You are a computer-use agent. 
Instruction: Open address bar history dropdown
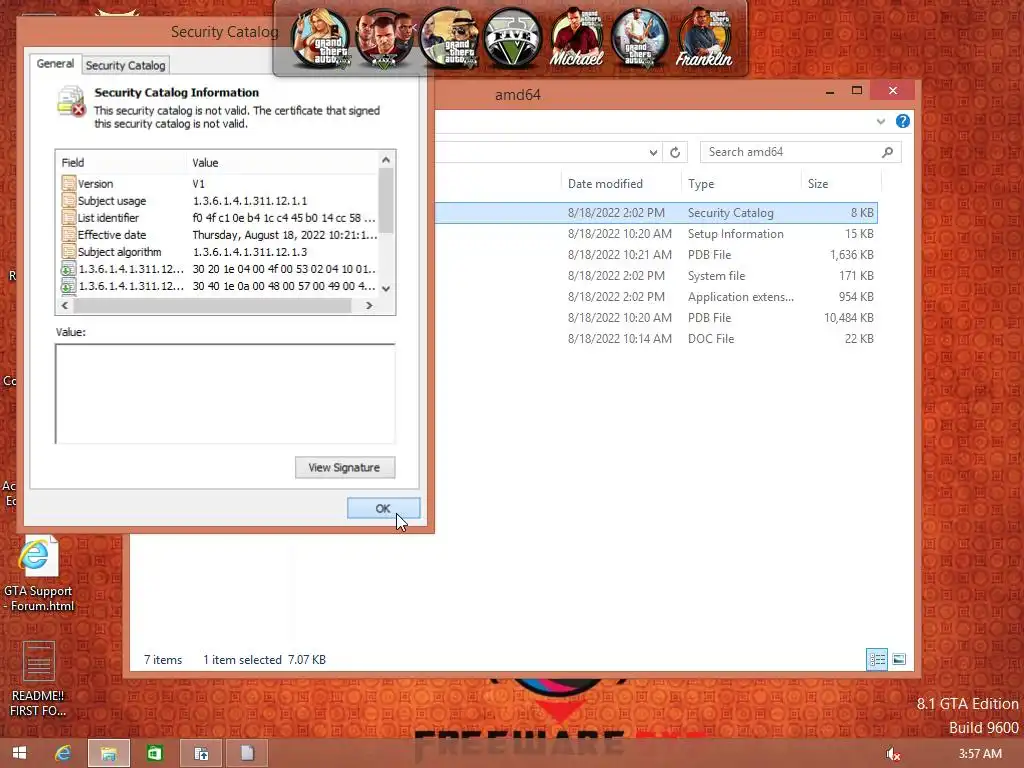[x=653, y=152]
